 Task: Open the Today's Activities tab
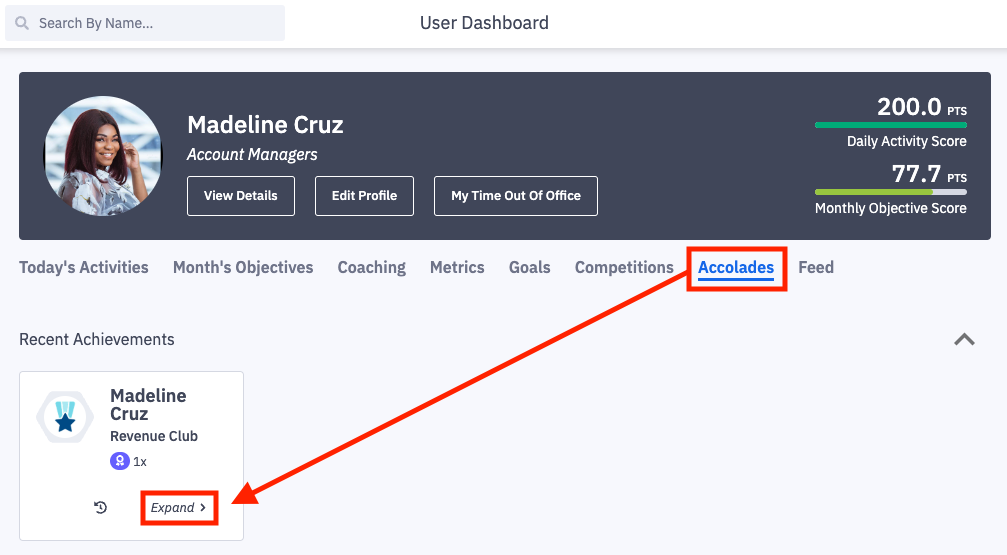point(84,268)
